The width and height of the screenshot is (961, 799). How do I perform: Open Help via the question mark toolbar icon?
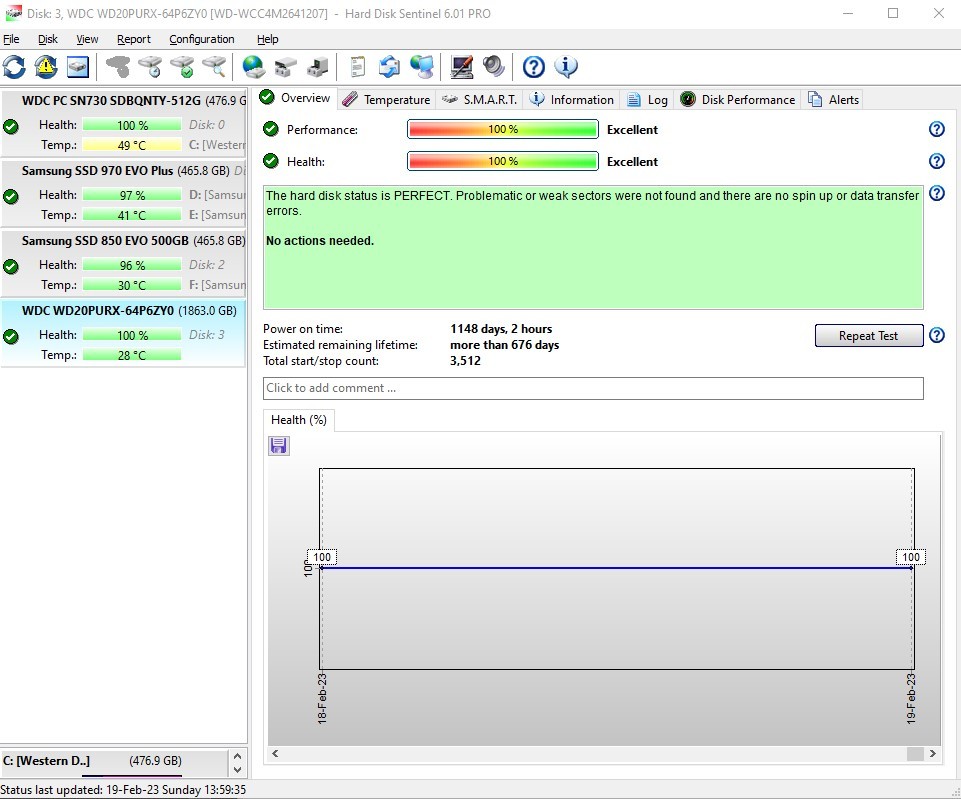[x=534, y=67]
